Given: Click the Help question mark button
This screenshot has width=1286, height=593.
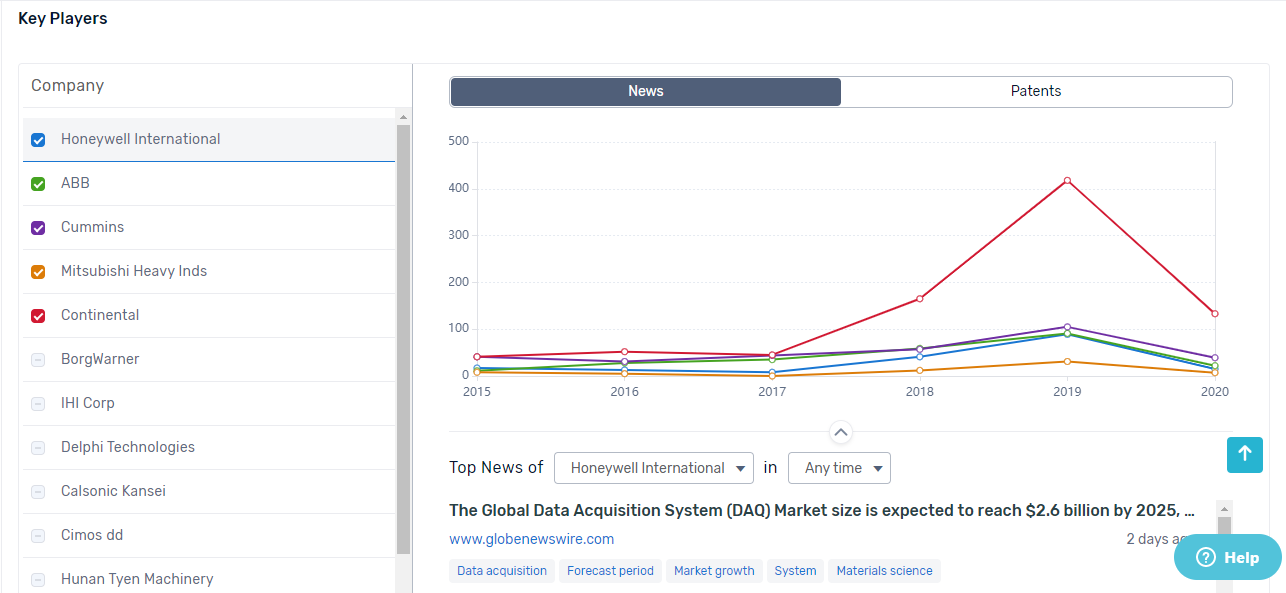Looking at the screenshot, I should [x=1227, y=557].
